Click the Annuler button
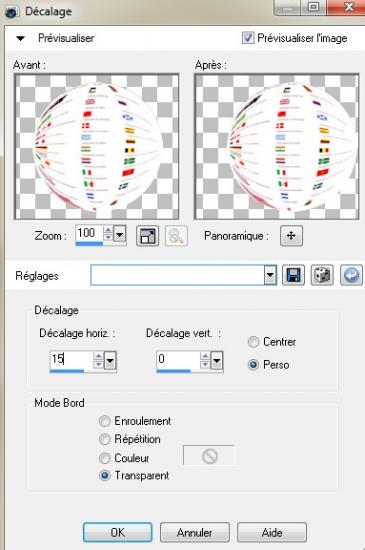365x550 pixels. (x=195, y=532)
